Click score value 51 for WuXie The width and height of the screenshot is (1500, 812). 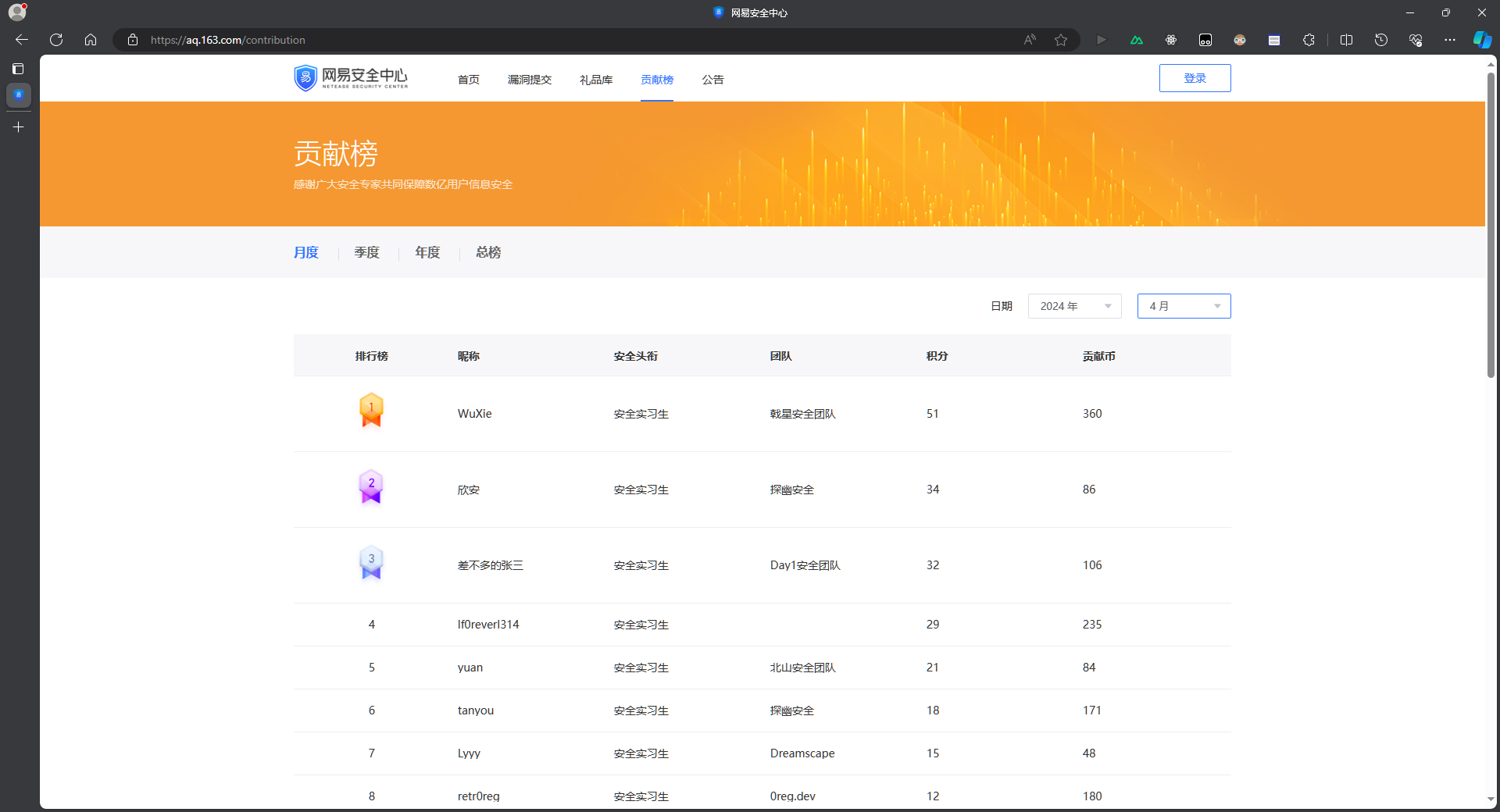(x=933, y=414)
